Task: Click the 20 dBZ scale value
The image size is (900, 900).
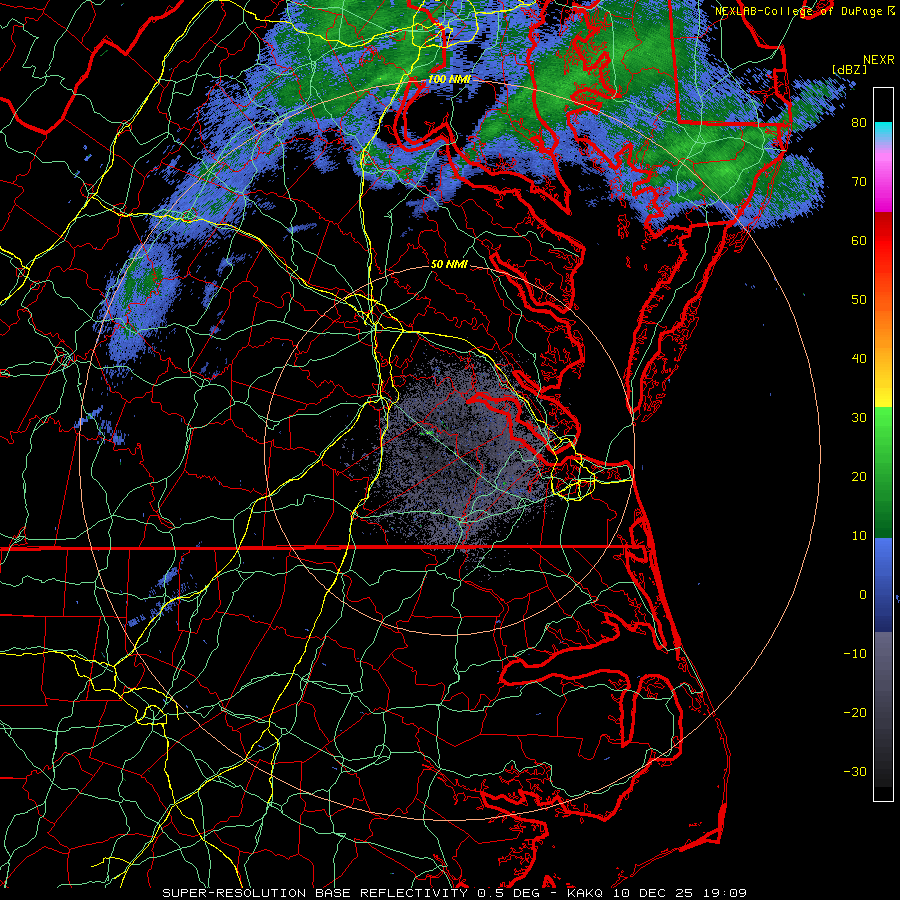Action: 859,477
